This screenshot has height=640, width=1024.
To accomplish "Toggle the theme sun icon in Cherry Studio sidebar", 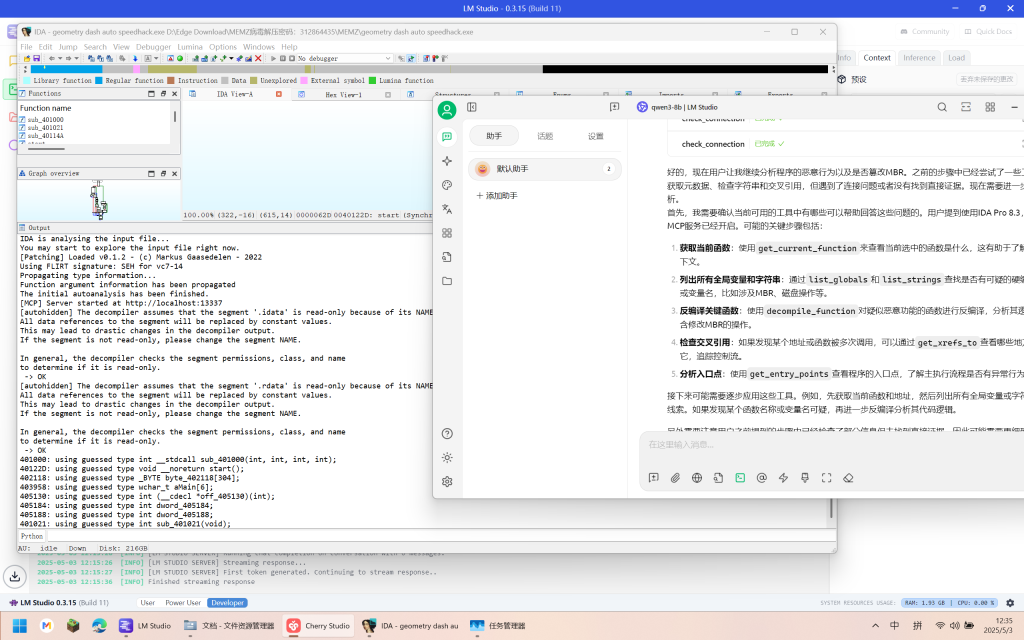I will (x=447, y=458).
